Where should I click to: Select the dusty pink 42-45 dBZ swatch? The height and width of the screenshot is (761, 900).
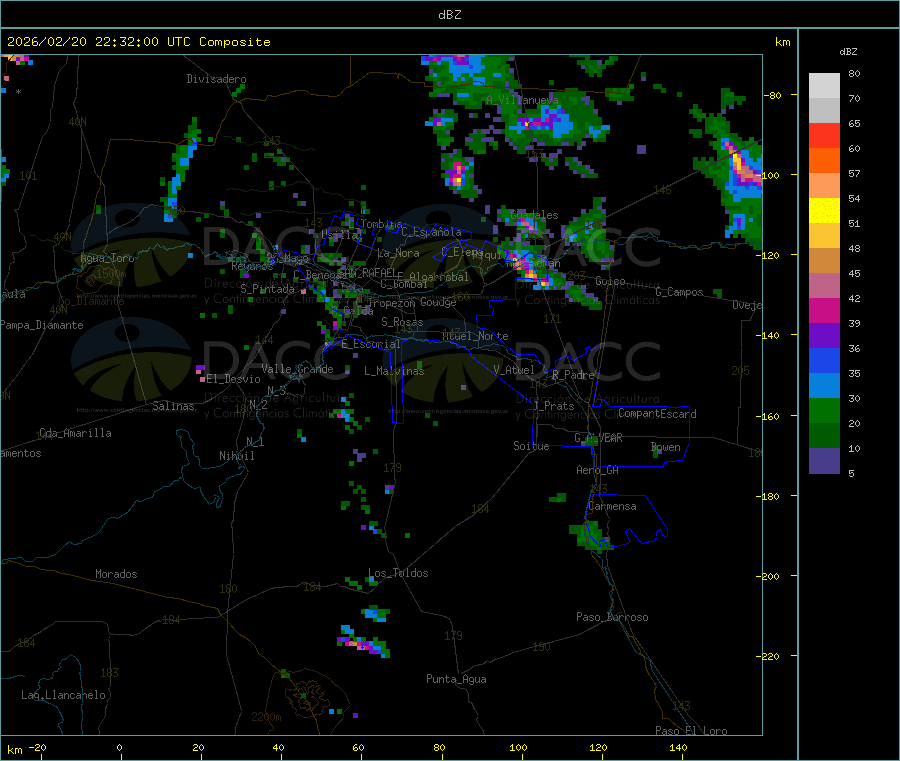pos(824,285)
